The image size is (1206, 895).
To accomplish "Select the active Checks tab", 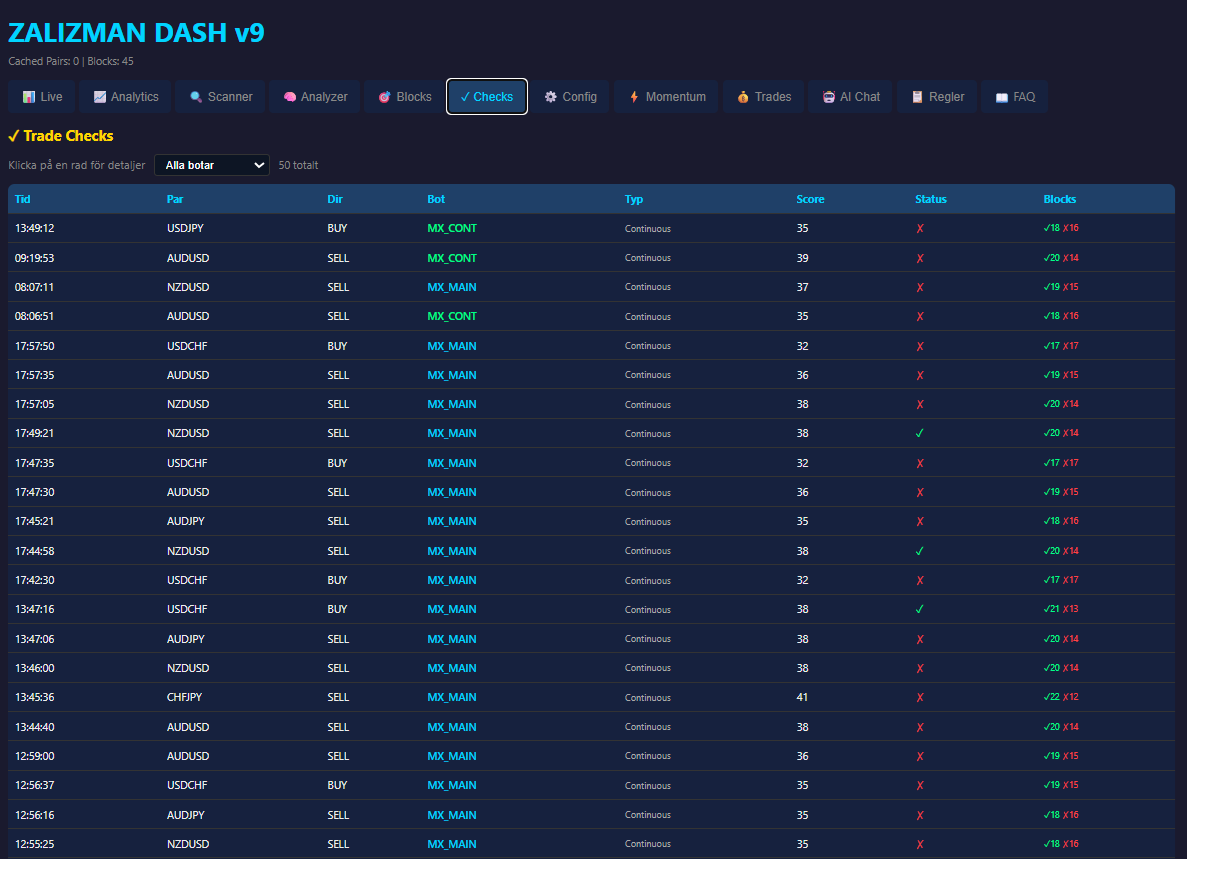I will [x=487, y=97].
